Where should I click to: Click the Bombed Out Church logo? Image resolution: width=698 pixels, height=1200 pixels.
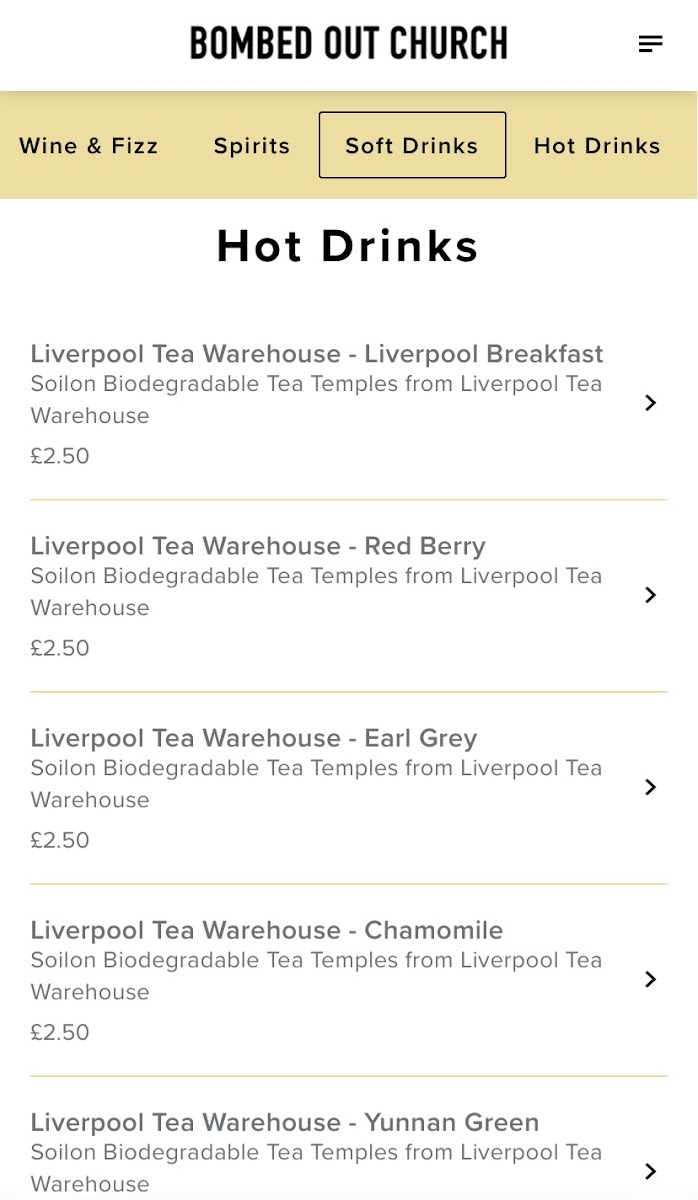pyautogui.click(x=348, y=44)
